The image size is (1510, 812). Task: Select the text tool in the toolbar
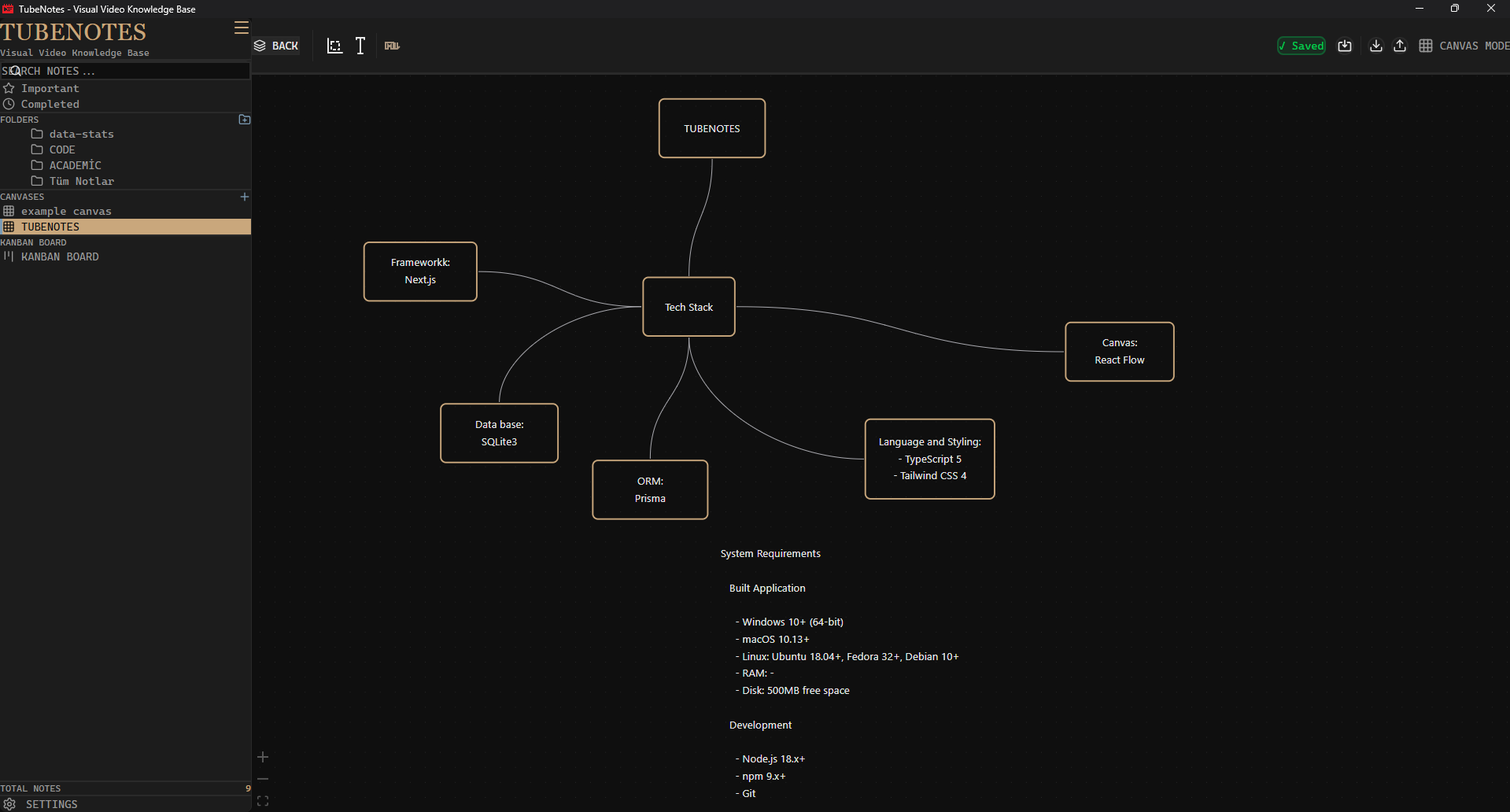pos(360,46)
